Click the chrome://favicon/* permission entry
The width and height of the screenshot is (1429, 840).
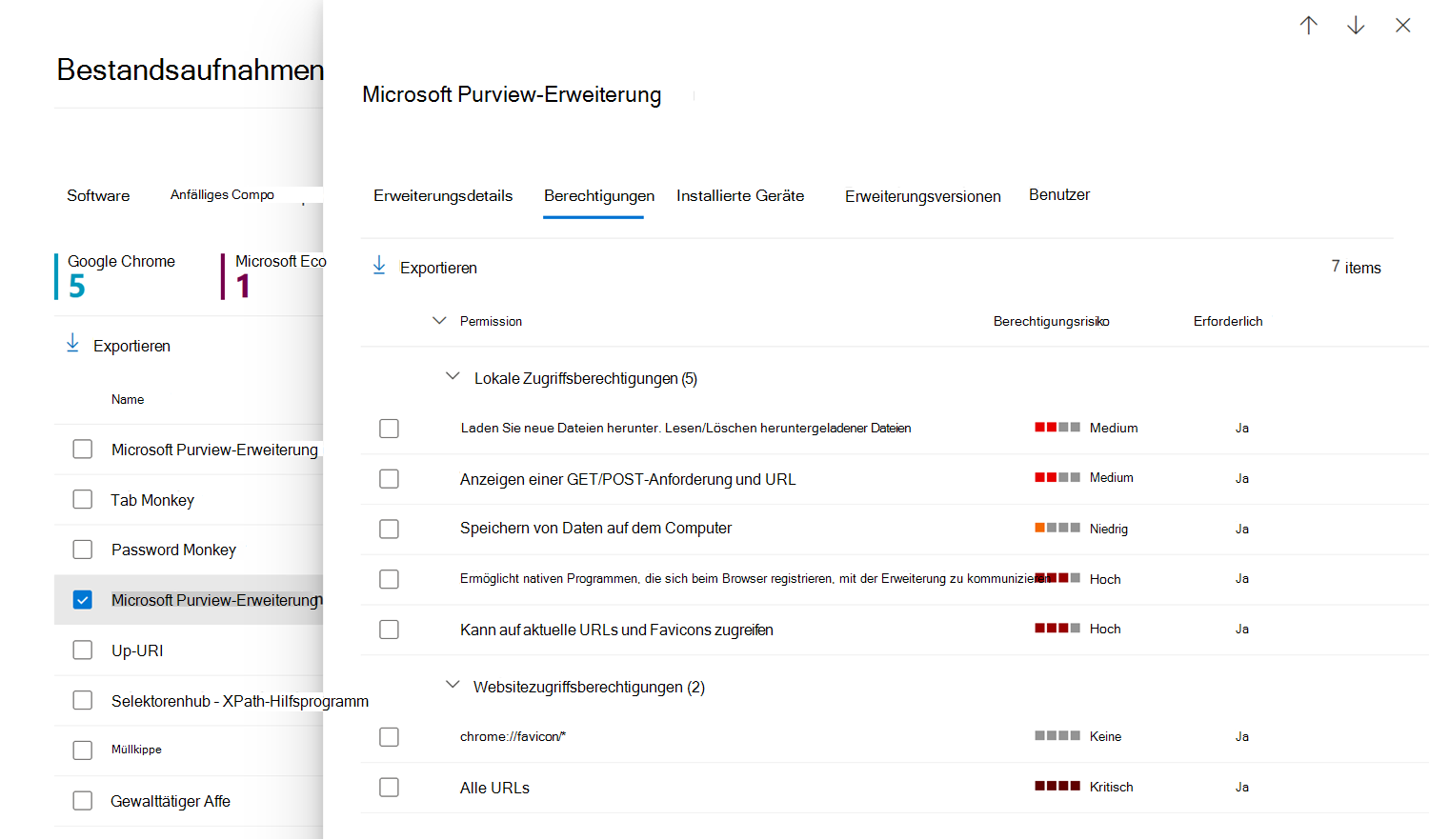pos(513,737)
